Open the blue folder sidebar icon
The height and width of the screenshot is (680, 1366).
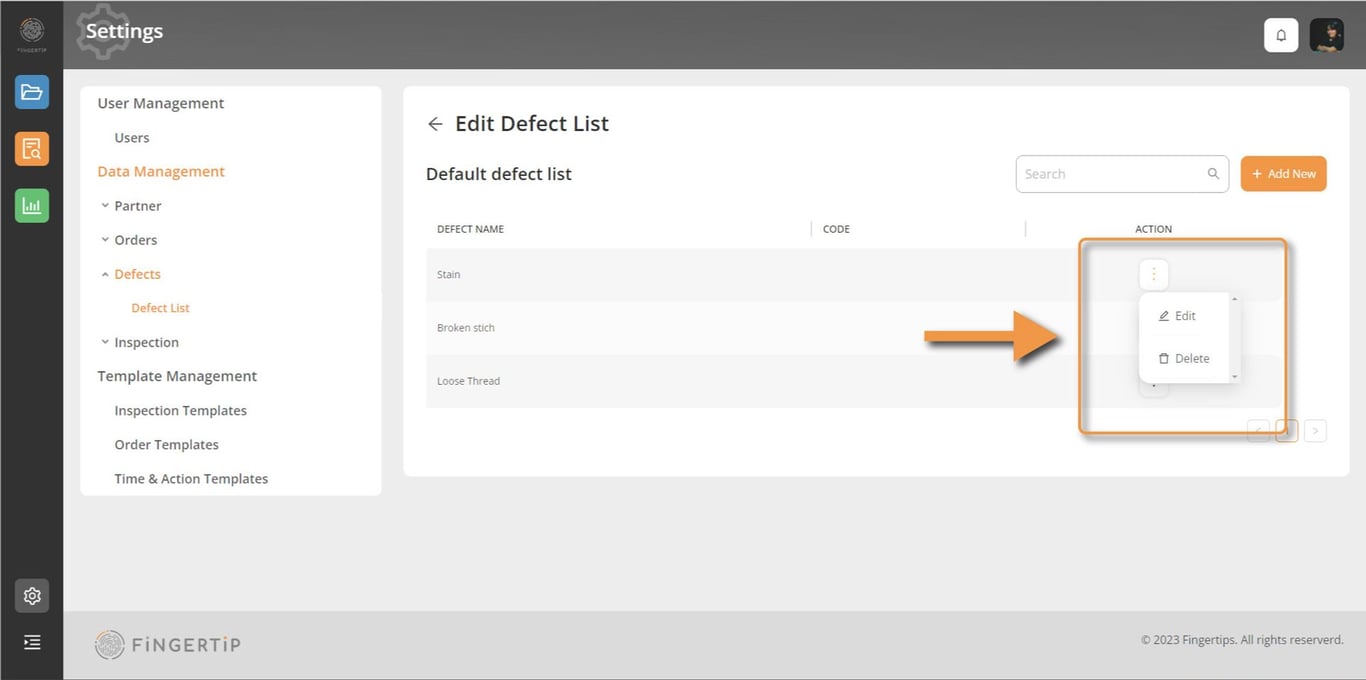(32, 92)
